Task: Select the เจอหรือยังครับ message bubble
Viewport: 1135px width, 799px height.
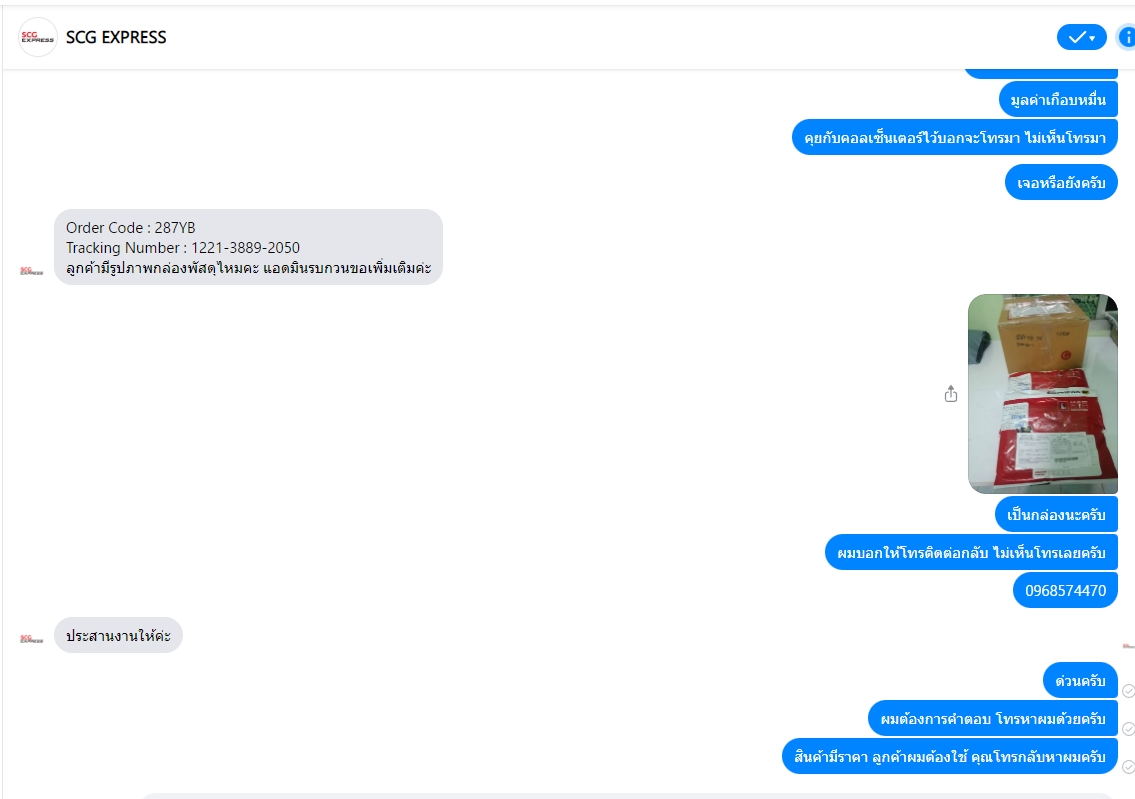Action: [1061, 182]
